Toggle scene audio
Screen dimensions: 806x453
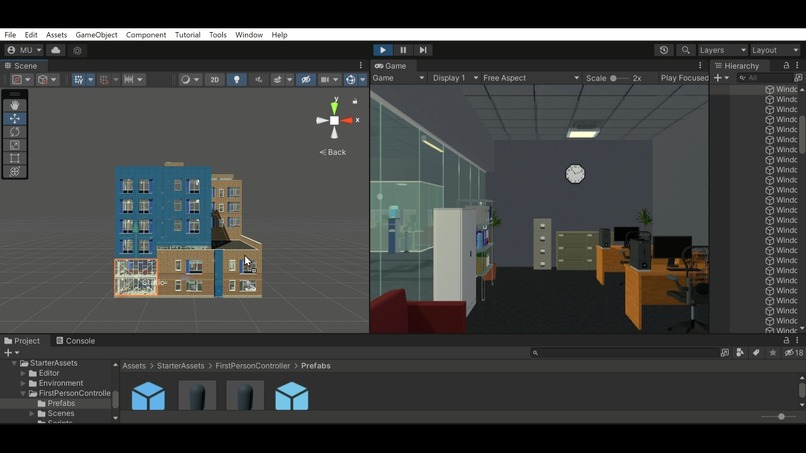click(x=259, y=80)
